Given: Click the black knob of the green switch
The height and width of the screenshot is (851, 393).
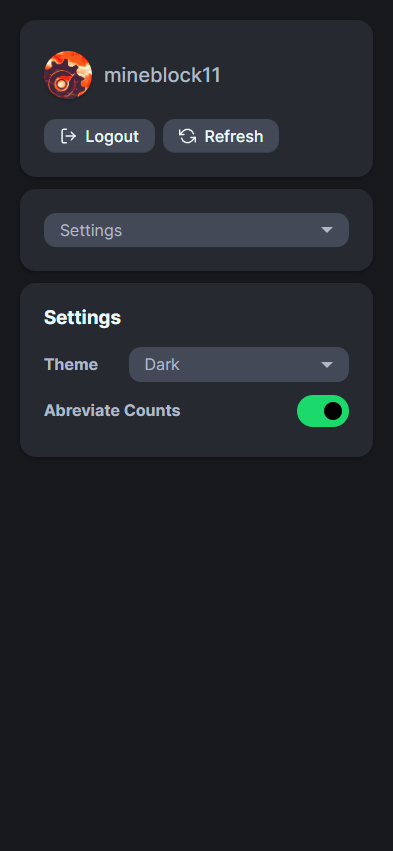Looking at the screenshot, I should point(333,411).
